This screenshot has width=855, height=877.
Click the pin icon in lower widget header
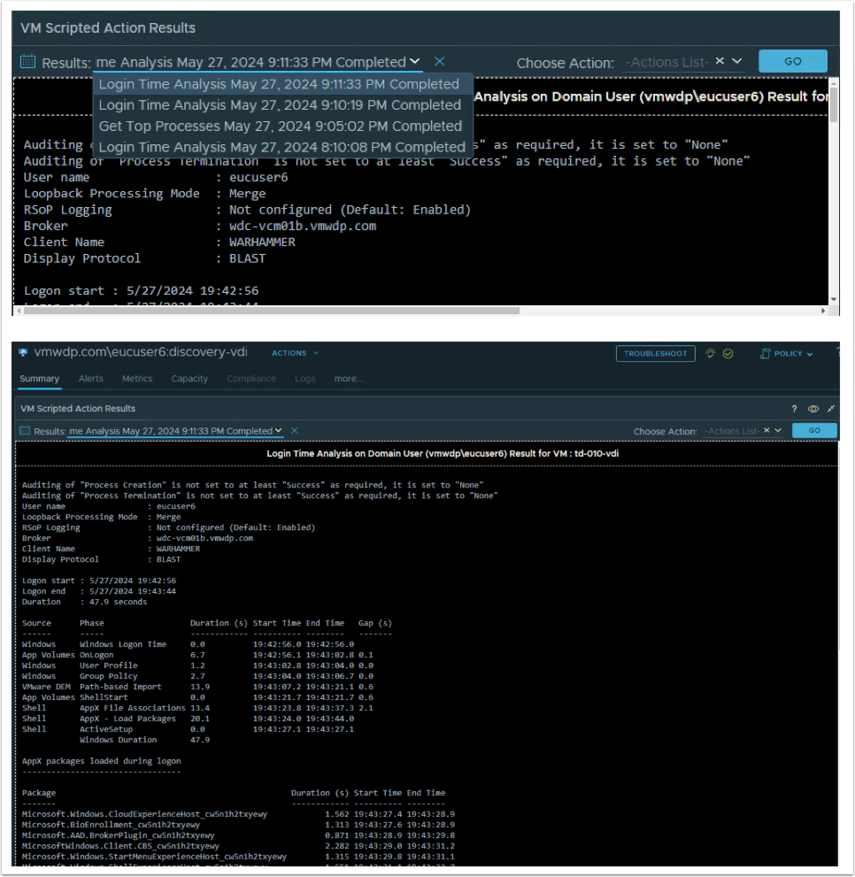pyautogui.click(x=831, y=409)
